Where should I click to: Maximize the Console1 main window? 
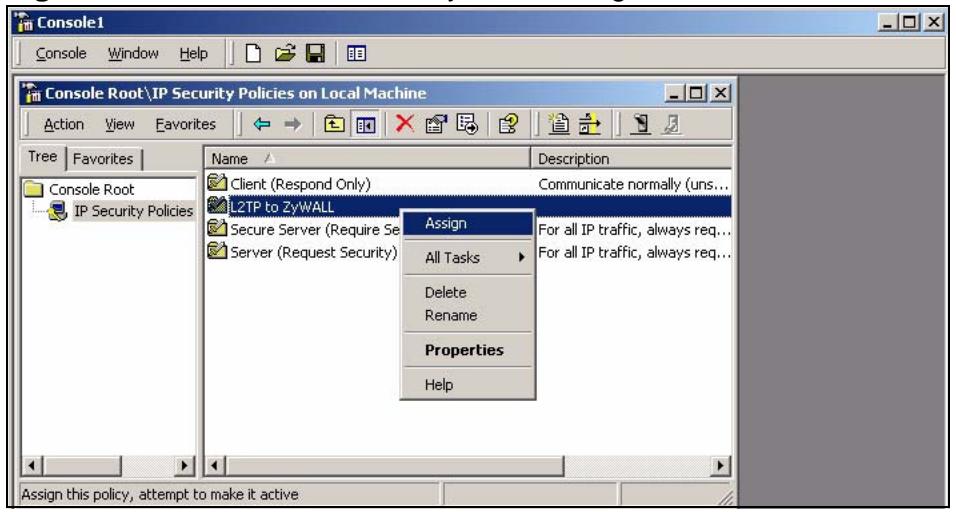click(x=910, y=23)
